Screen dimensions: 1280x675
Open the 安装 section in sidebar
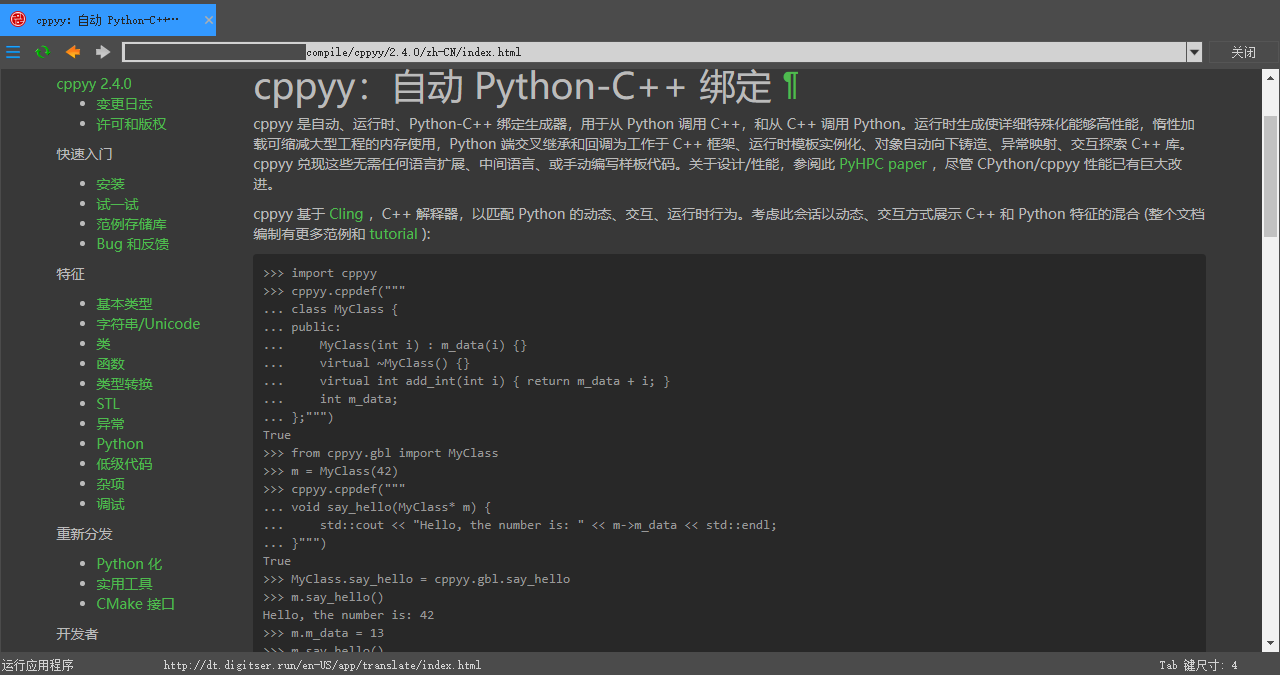[110, 183]
